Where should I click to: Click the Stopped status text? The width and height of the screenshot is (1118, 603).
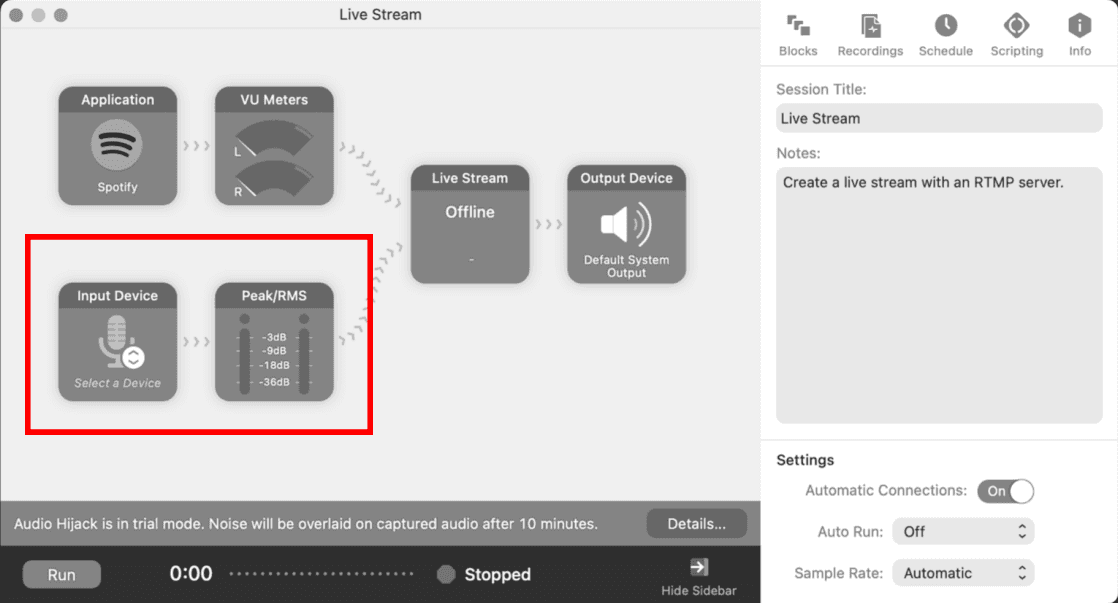pos(498,574)
